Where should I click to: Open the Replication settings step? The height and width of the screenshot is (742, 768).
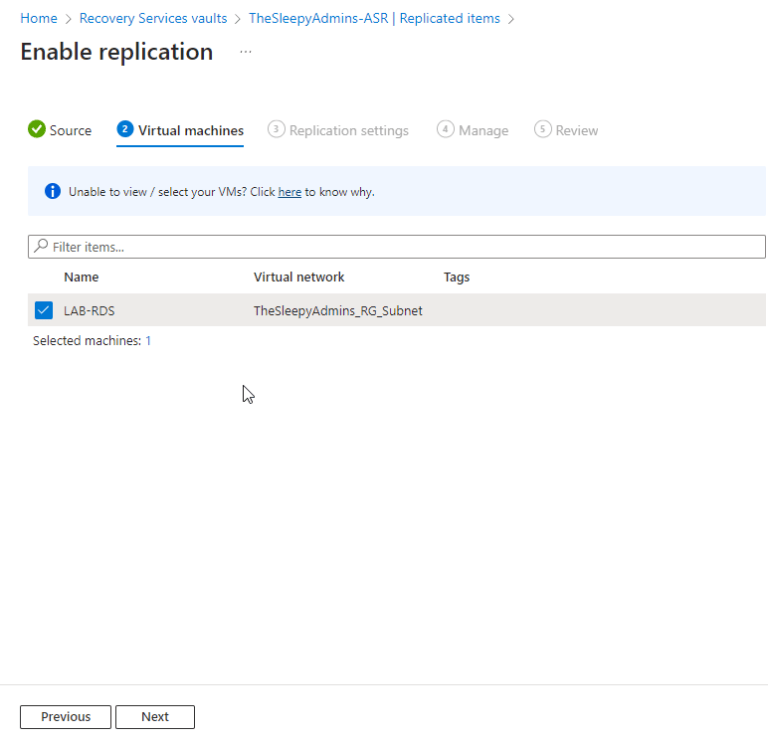point(348,130)
